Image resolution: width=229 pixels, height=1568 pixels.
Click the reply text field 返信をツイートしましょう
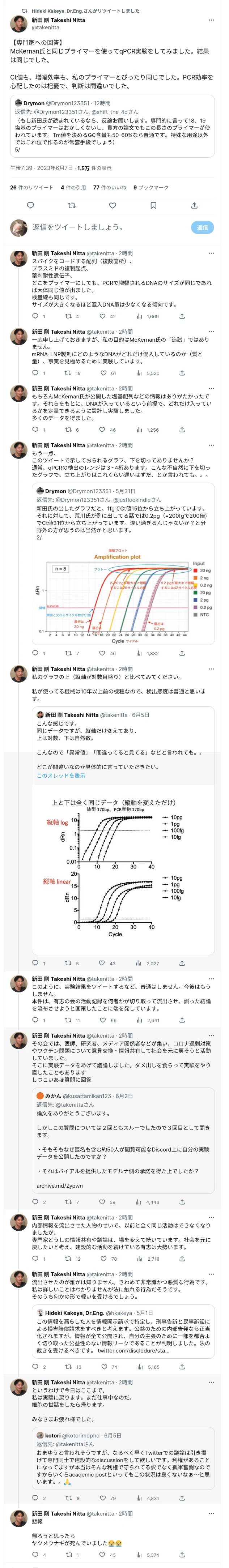pyautogui.click(x=78, y=227)
